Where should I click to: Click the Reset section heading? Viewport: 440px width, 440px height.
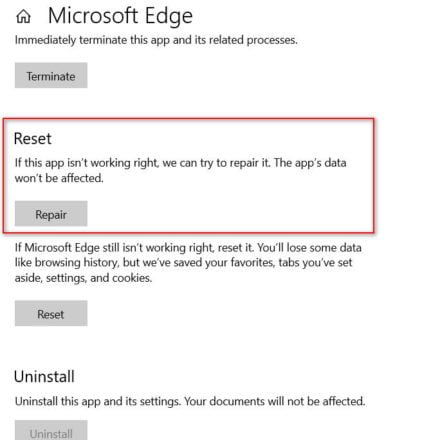(32, 139)
